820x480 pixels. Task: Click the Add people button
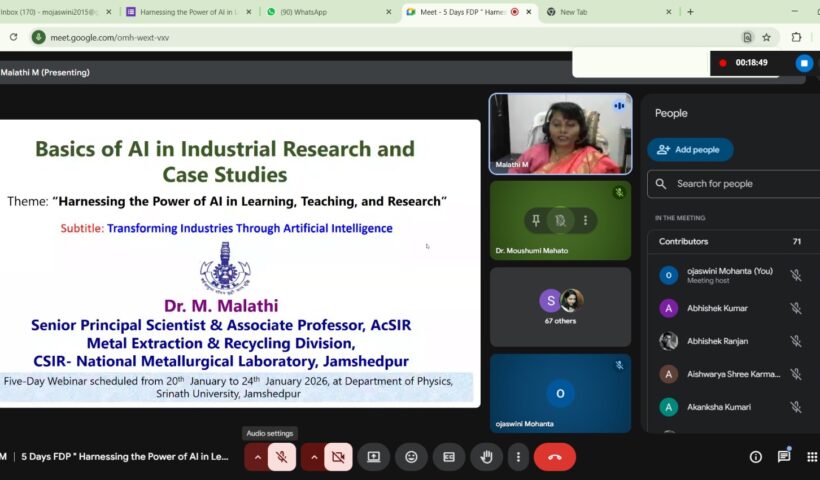click(x=690, y=150)
